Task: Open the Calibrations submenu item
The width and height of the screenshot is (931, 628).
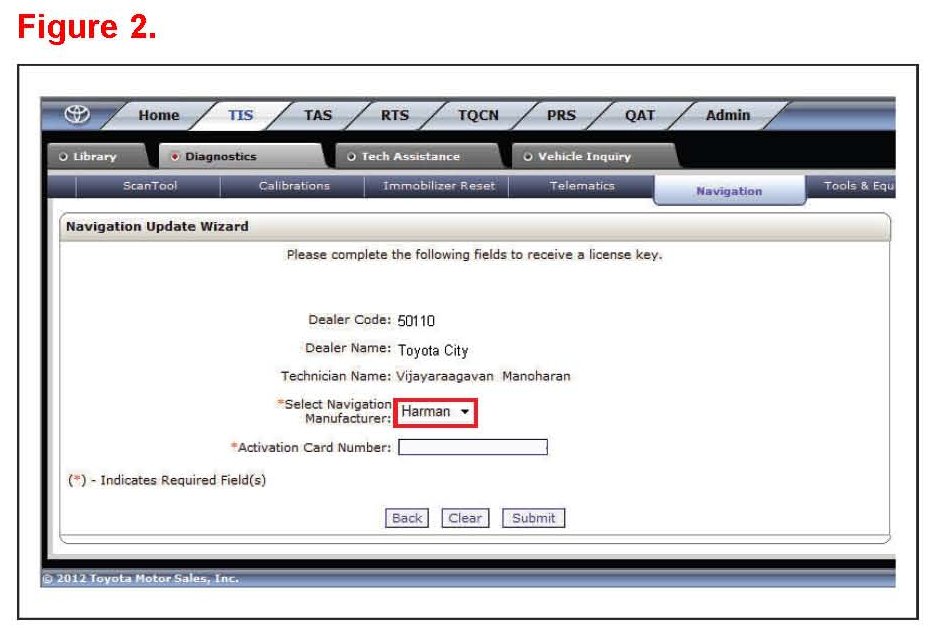Action: pos(294,186)
